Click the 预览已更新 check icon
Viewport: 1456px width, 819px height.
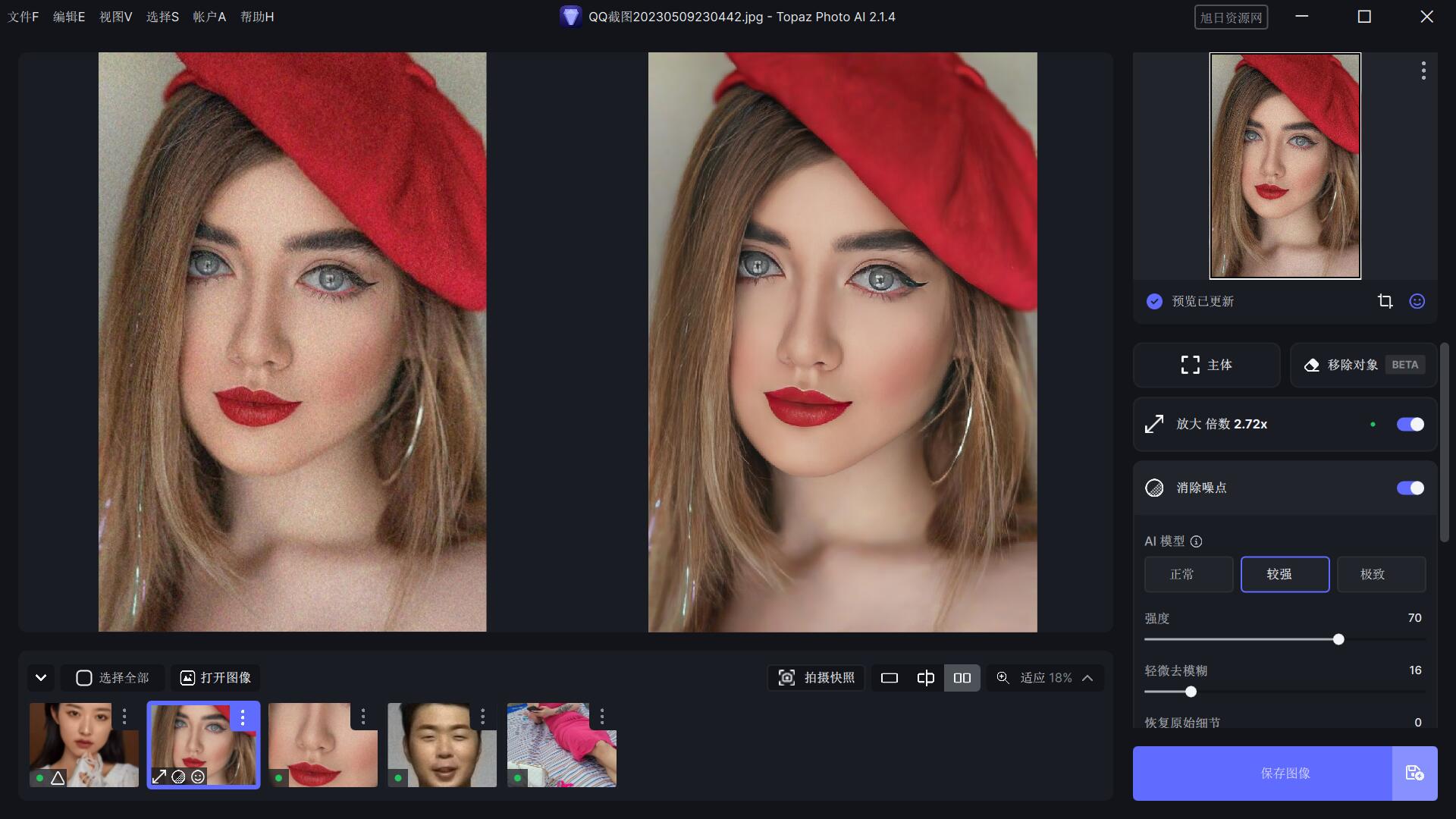click(1154, 301)
